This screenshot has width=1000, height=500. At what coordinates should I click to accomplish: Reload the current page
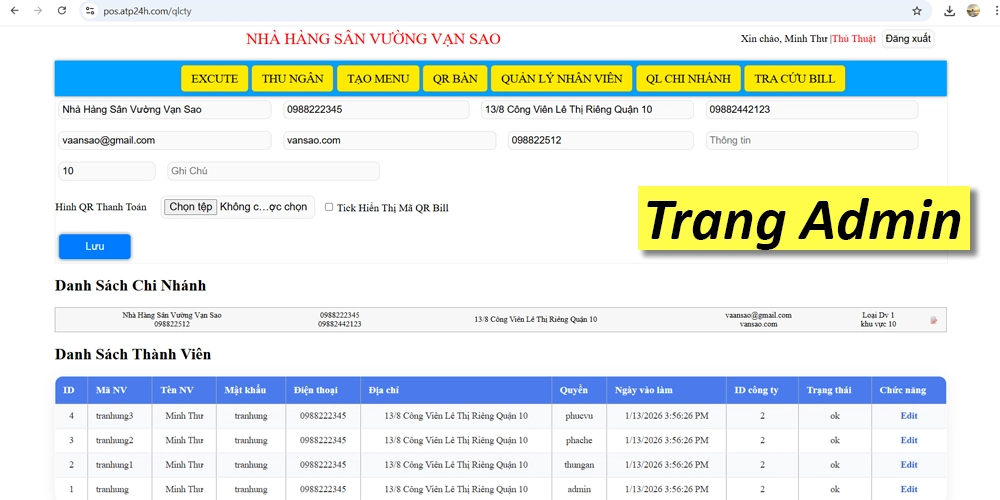click(62, 10)
